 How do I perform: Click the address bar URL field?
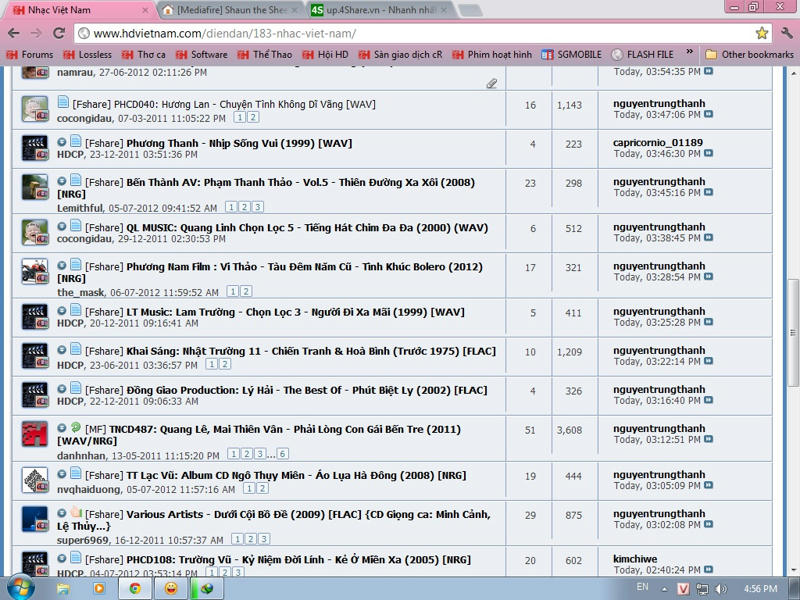(x=416, y=34)
